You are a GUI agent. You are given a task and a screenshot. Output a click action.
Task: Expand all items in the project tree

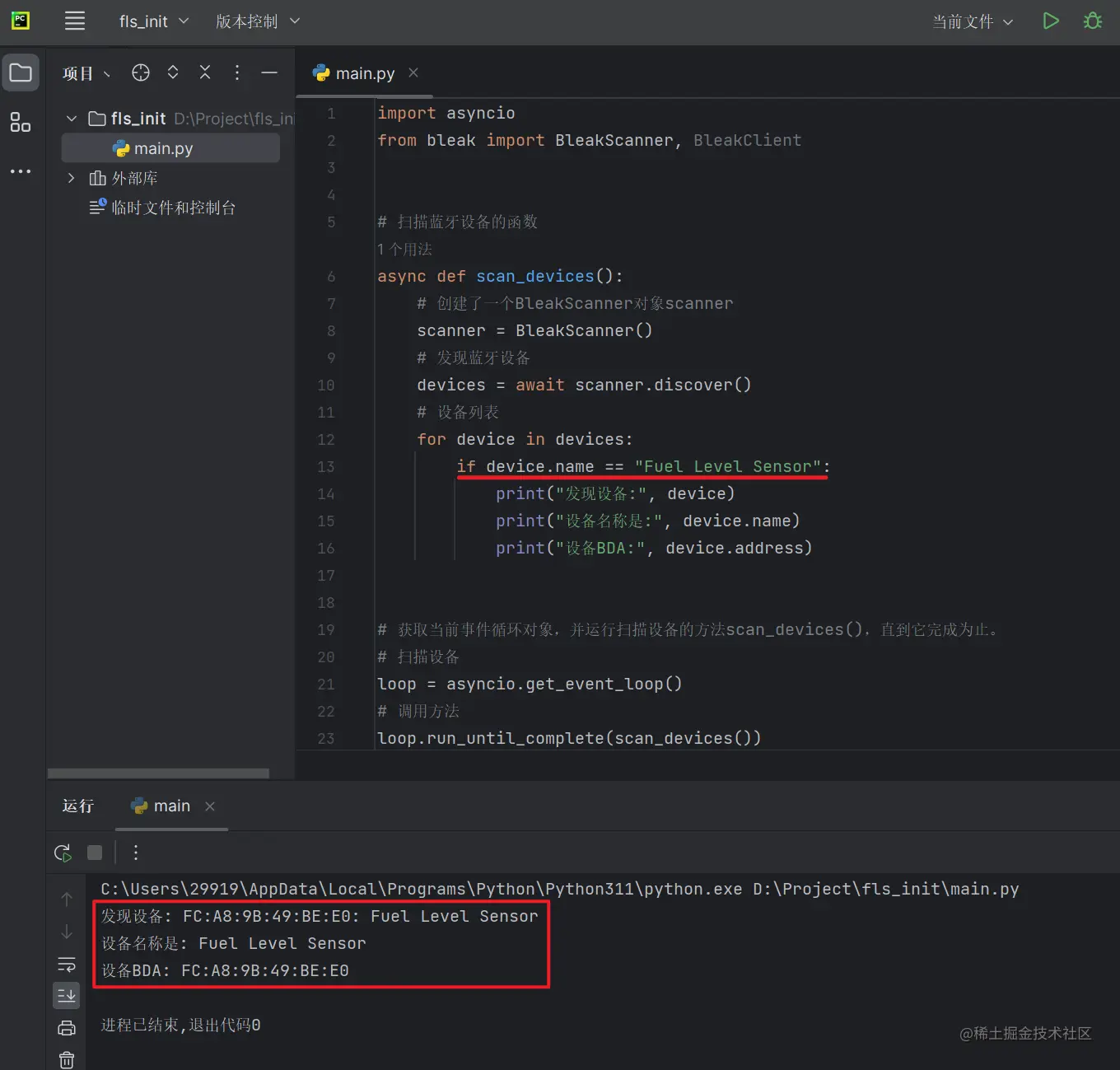[173, 72]
